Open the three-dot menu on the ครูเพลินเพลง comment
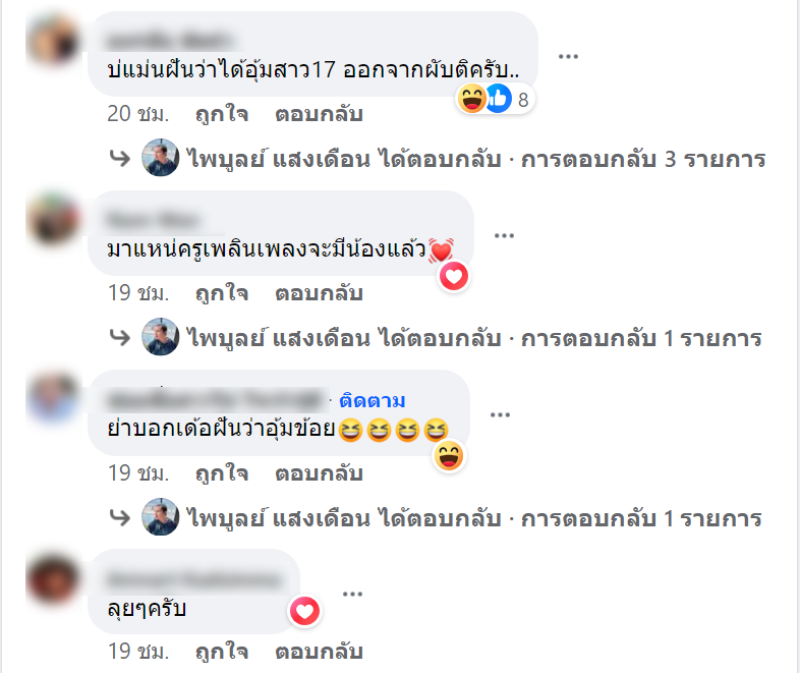Image resolution: width=800 pixels, height=673 pixels. 504,235
